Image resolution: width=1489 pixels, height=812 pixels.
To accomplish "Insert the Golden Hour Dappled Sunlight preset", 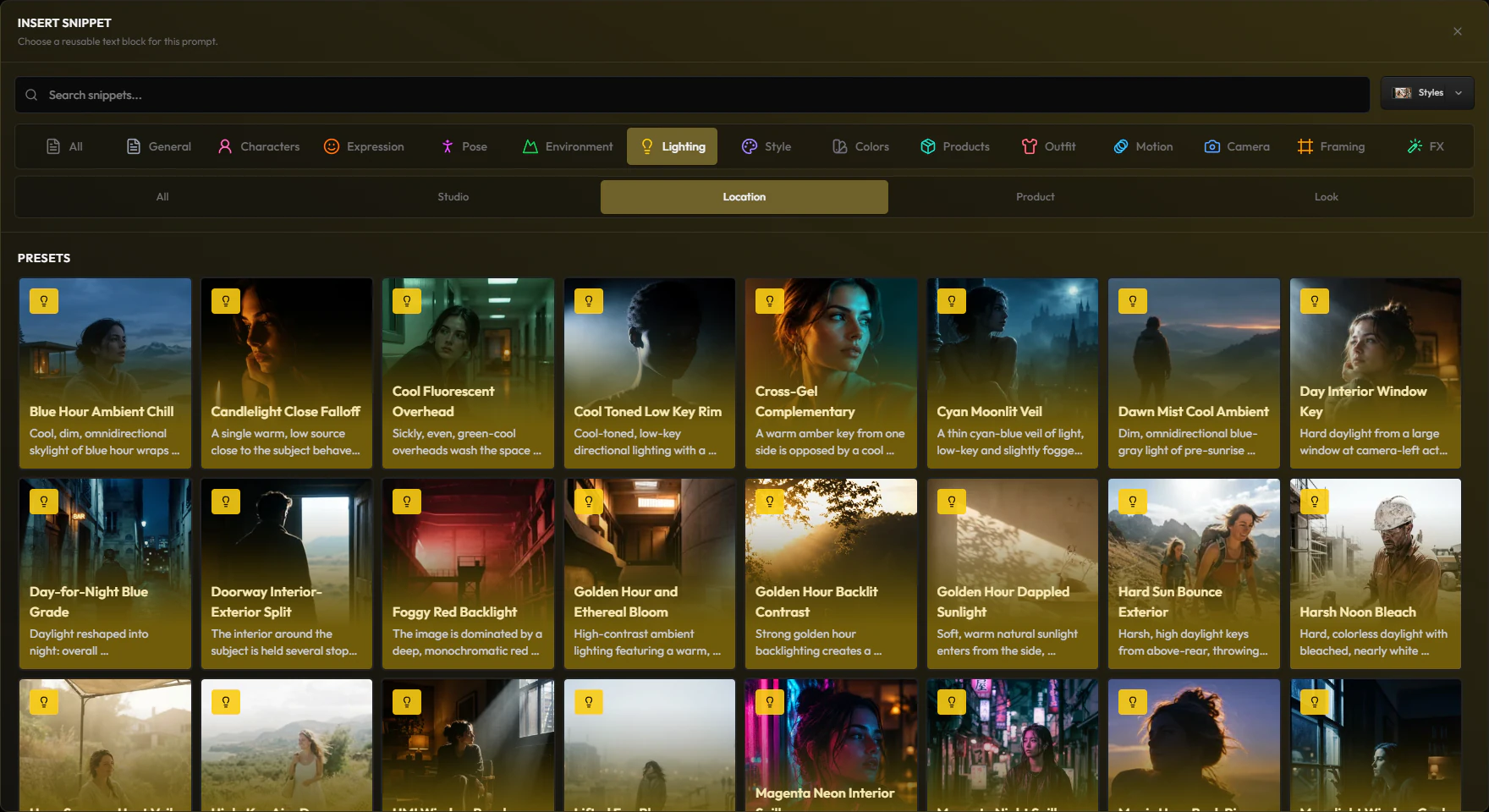I will (x=1013, y=573).
